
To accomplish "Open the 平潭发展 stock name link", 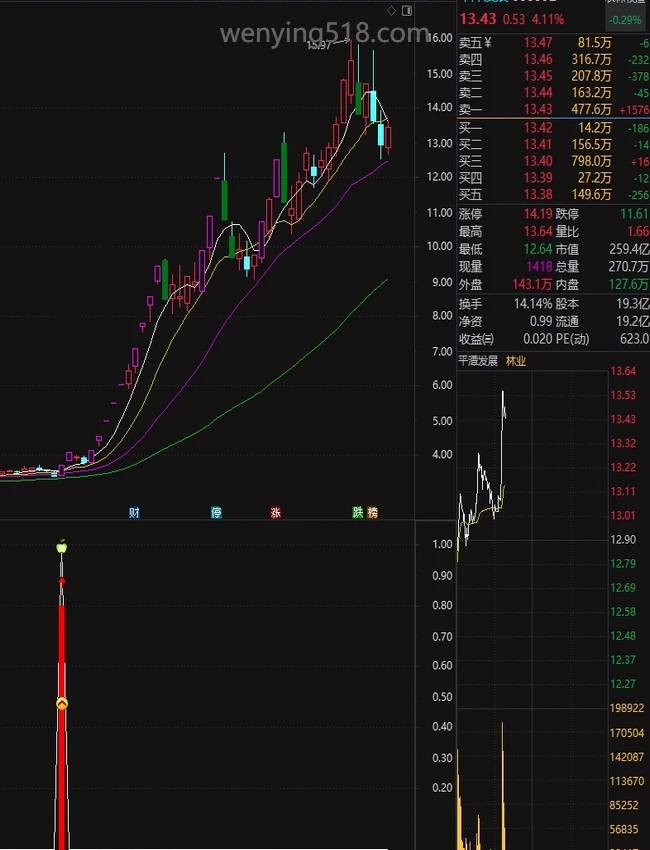I will (478, 361).
